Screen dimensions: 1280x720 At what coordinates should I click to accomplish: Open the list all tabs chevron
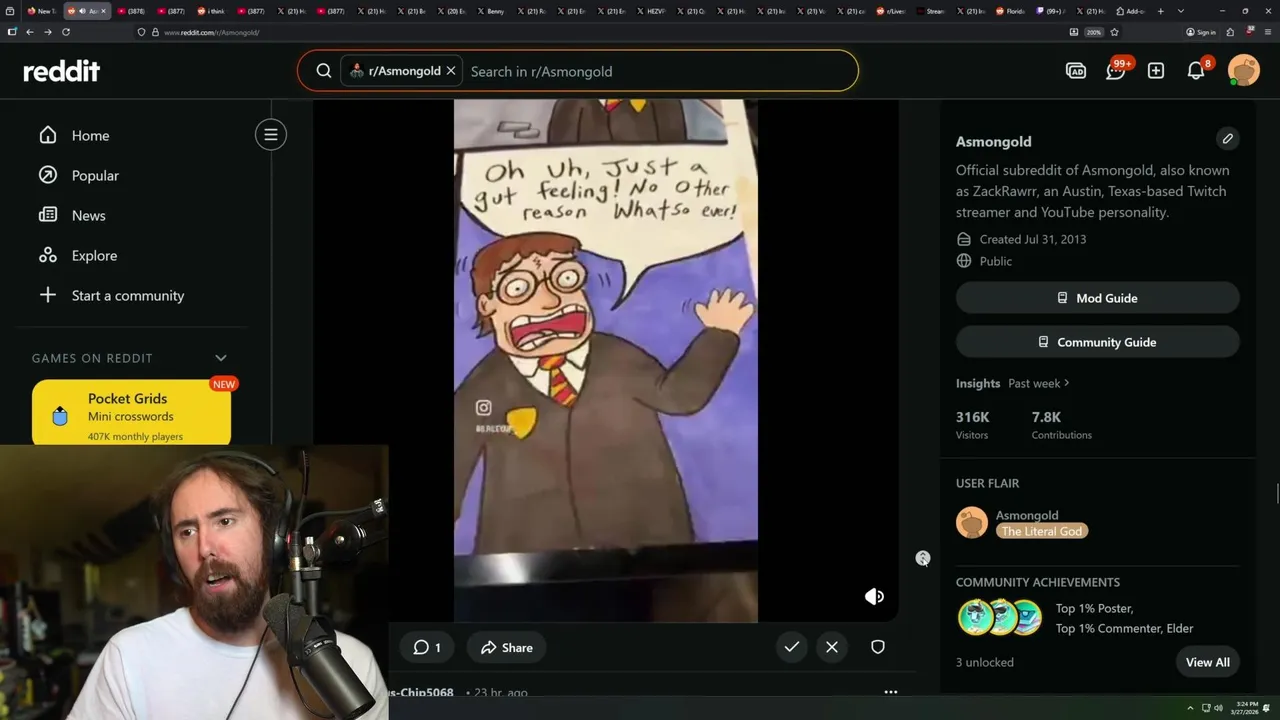click(x=1181, y=11)
